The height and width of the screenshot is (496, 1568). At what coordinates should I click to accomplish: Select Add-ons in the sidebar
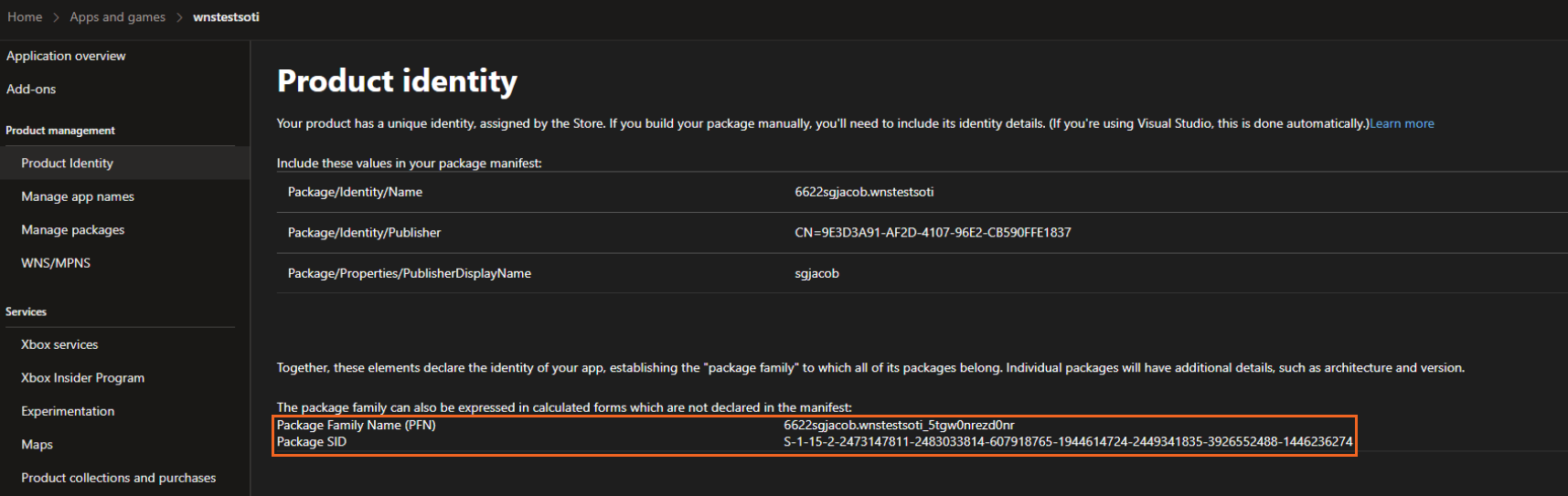31,90
